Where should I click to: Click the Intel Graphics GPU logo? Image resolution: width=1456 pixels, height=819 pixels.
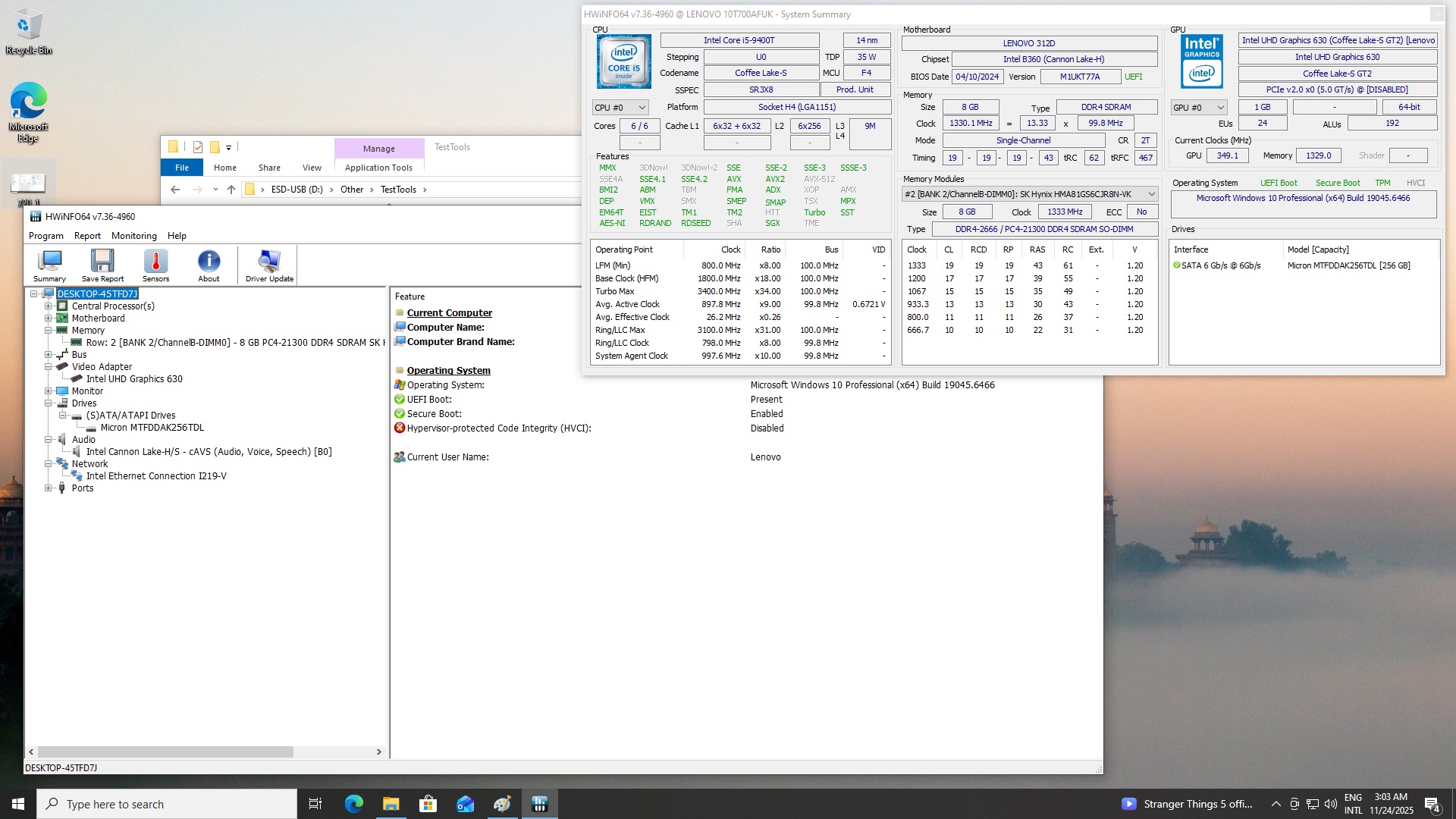1202,61
